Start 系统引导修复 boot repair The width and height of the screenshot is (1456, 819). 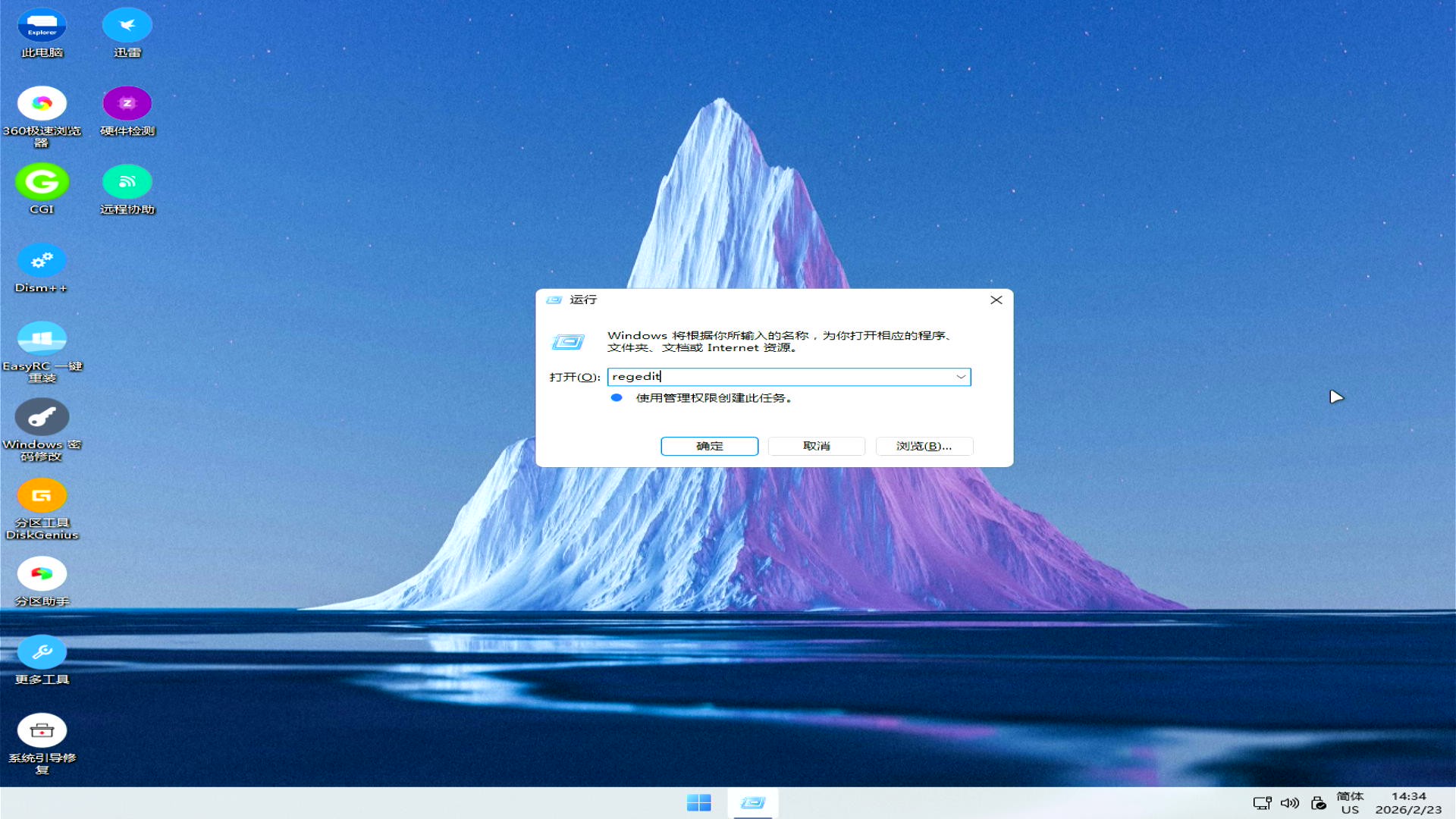[x=42, y=730]
